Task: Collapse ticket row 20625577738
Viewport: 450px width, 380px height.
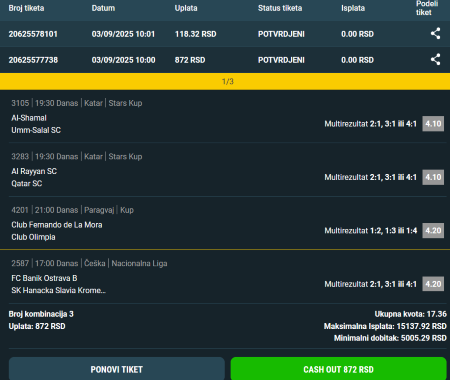Action: [x=225, y=60]
